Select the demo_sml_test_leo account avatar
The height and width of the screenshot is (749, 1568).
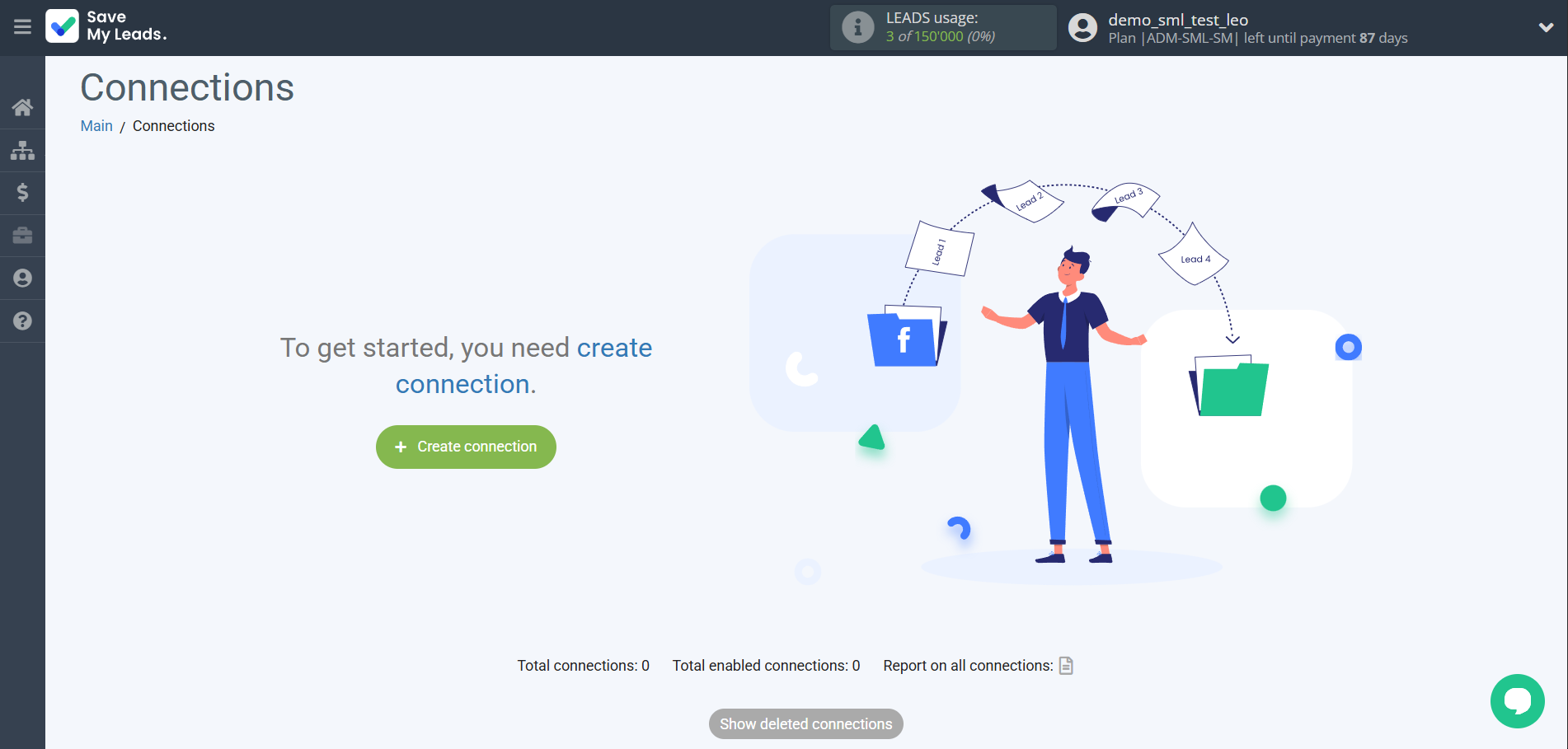[1082, 27]
